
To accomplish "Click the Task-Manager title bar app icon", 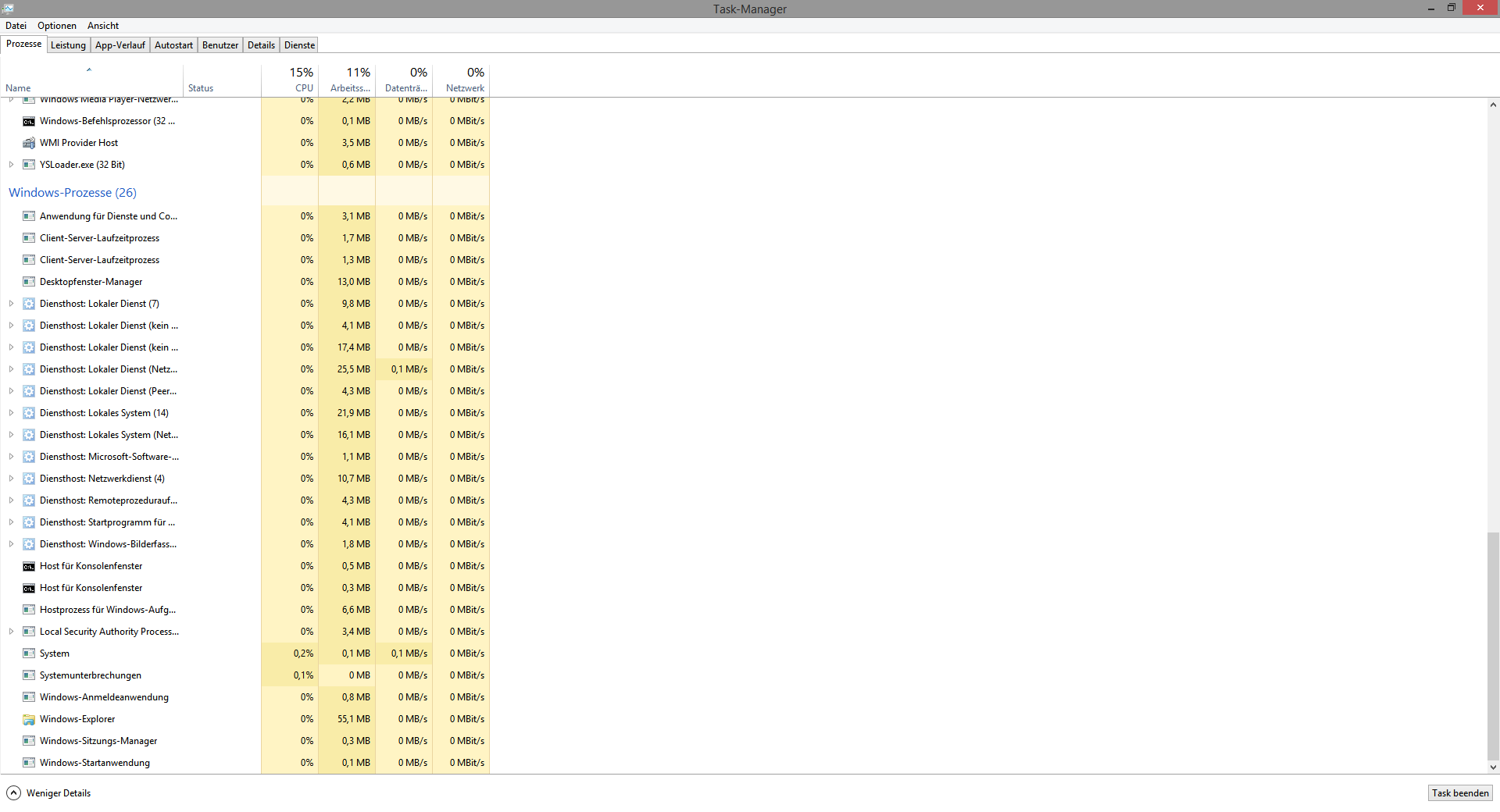I will [8, 8].
